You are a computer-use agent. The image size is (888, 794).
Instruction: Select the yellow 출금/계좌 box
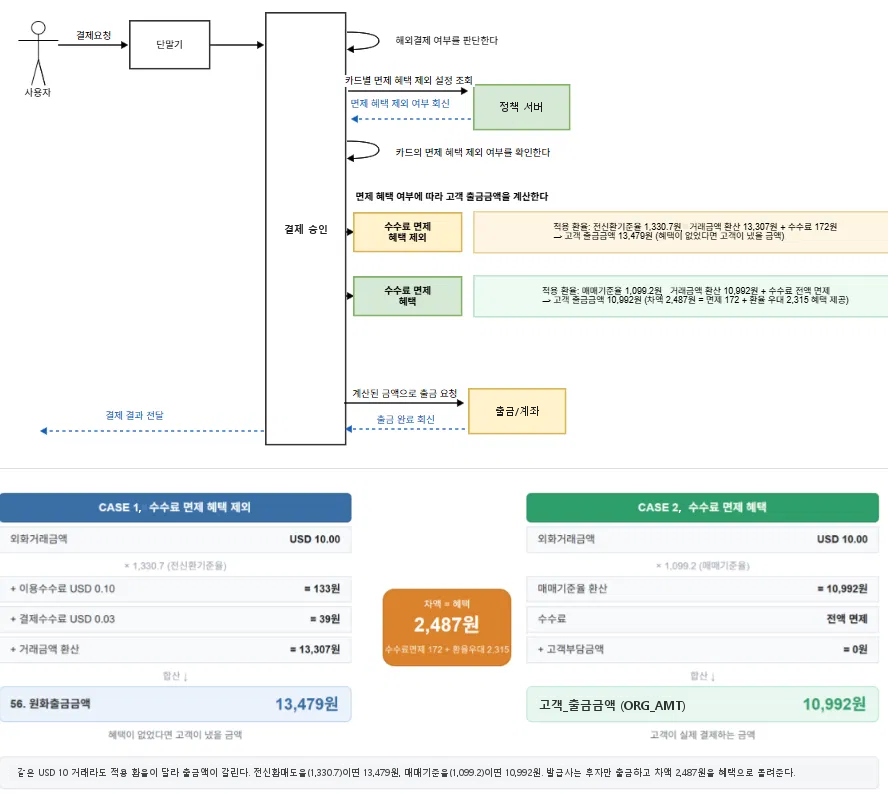517,411
